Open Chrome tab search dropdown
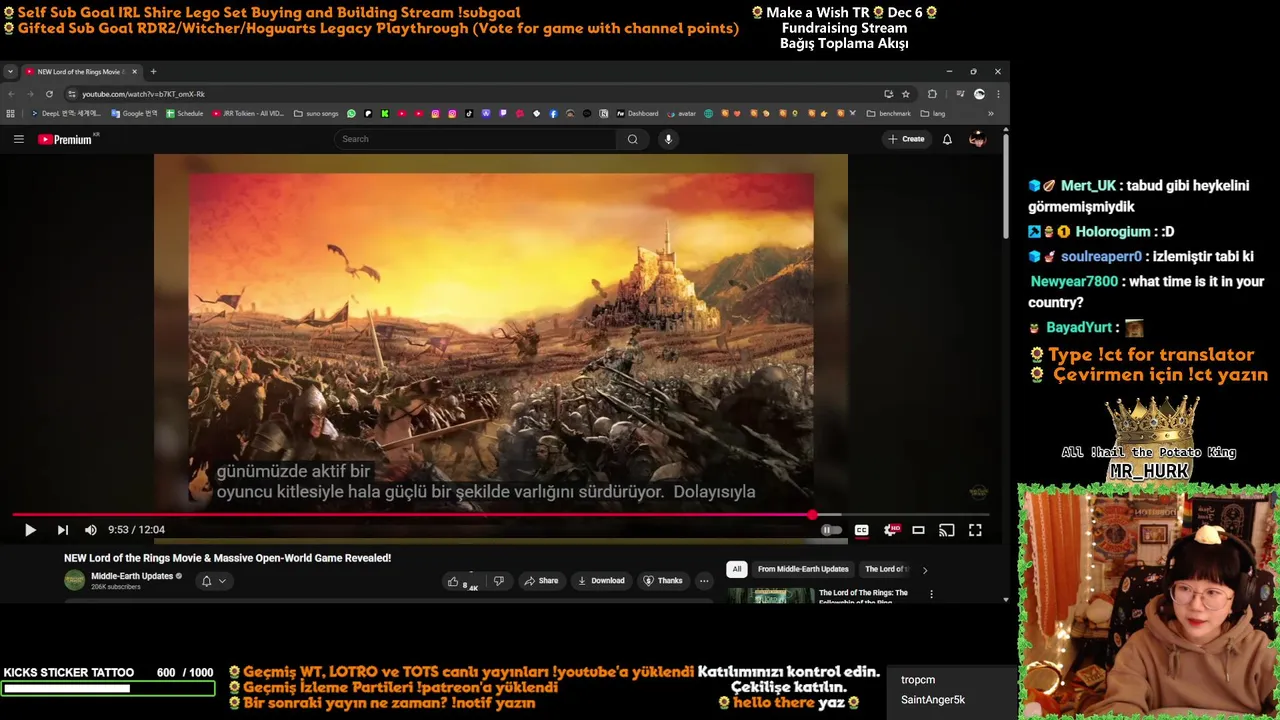 (x=10, y=72)
